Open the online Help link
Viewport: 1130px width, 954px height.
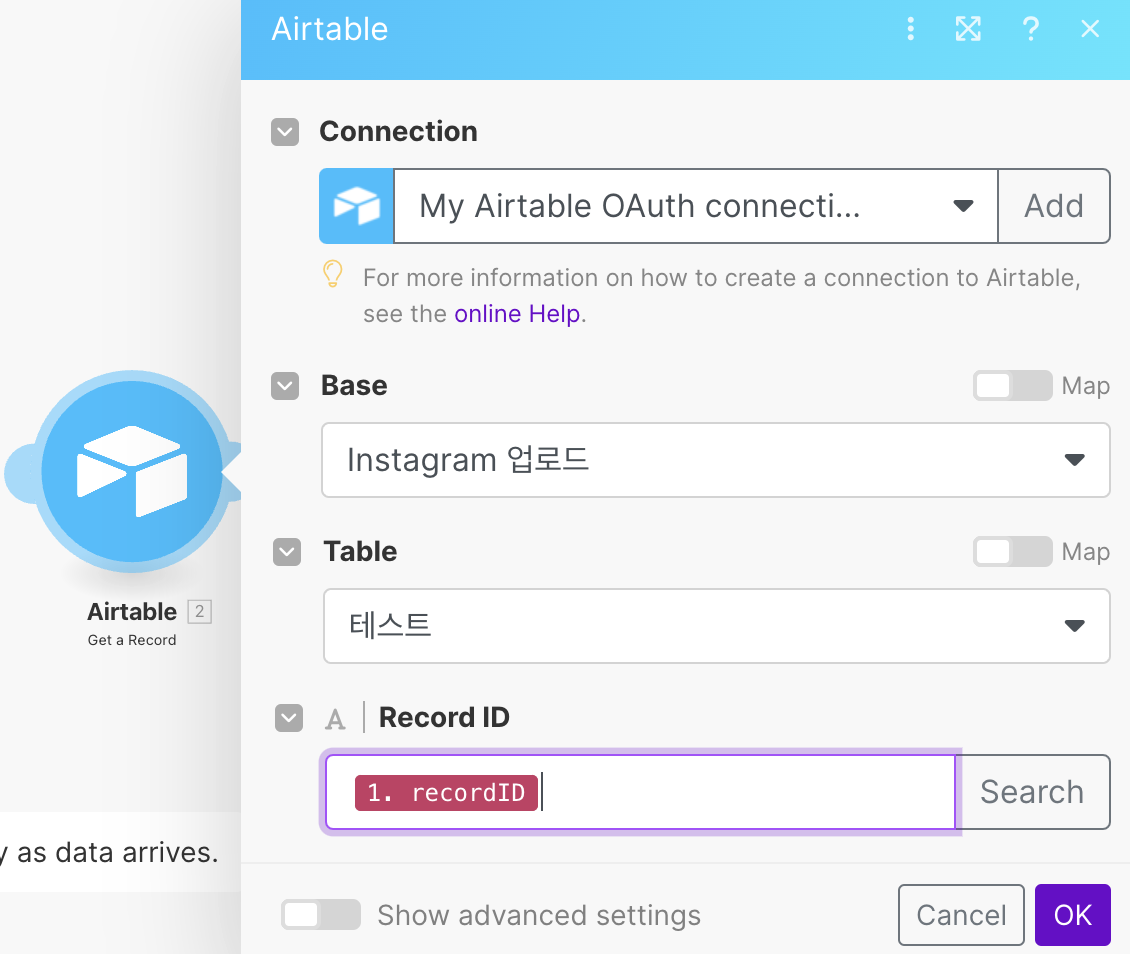coord(517,314)
